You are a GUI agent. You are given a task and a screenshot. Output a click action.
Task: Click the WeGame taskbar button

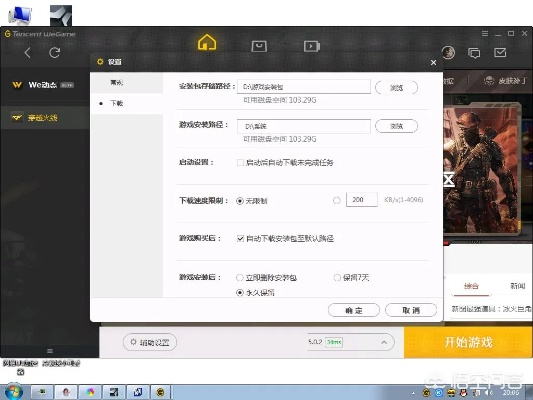pyautogui.click(x=160, y=392)
